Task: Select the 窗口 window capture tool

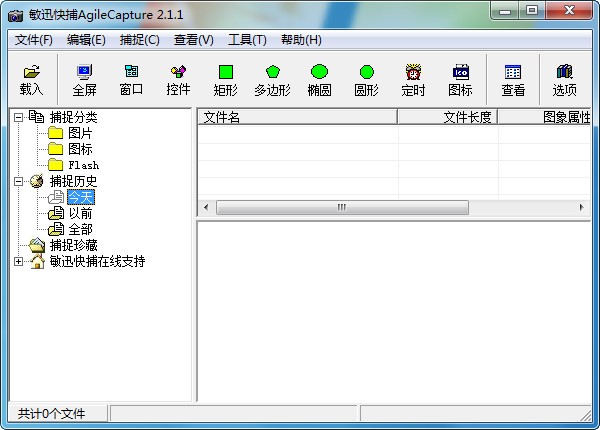Action: coord(131,79)
